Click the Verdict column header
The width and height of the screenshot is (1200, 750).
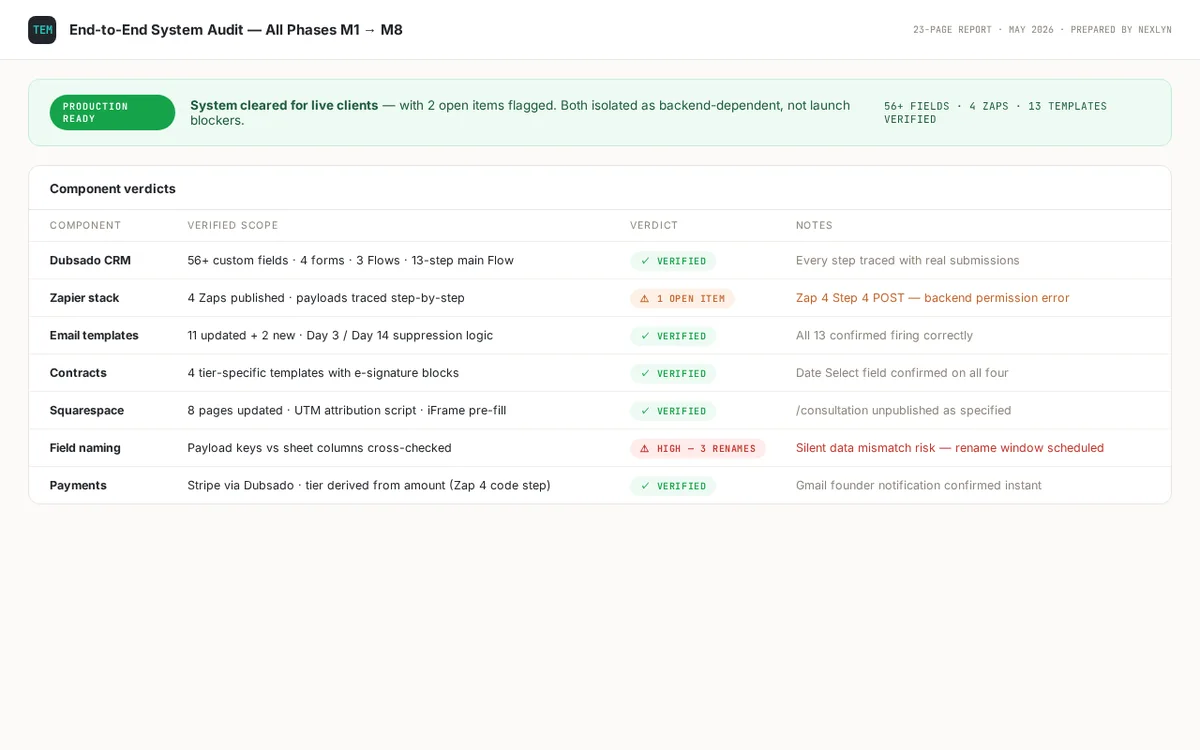654,226
